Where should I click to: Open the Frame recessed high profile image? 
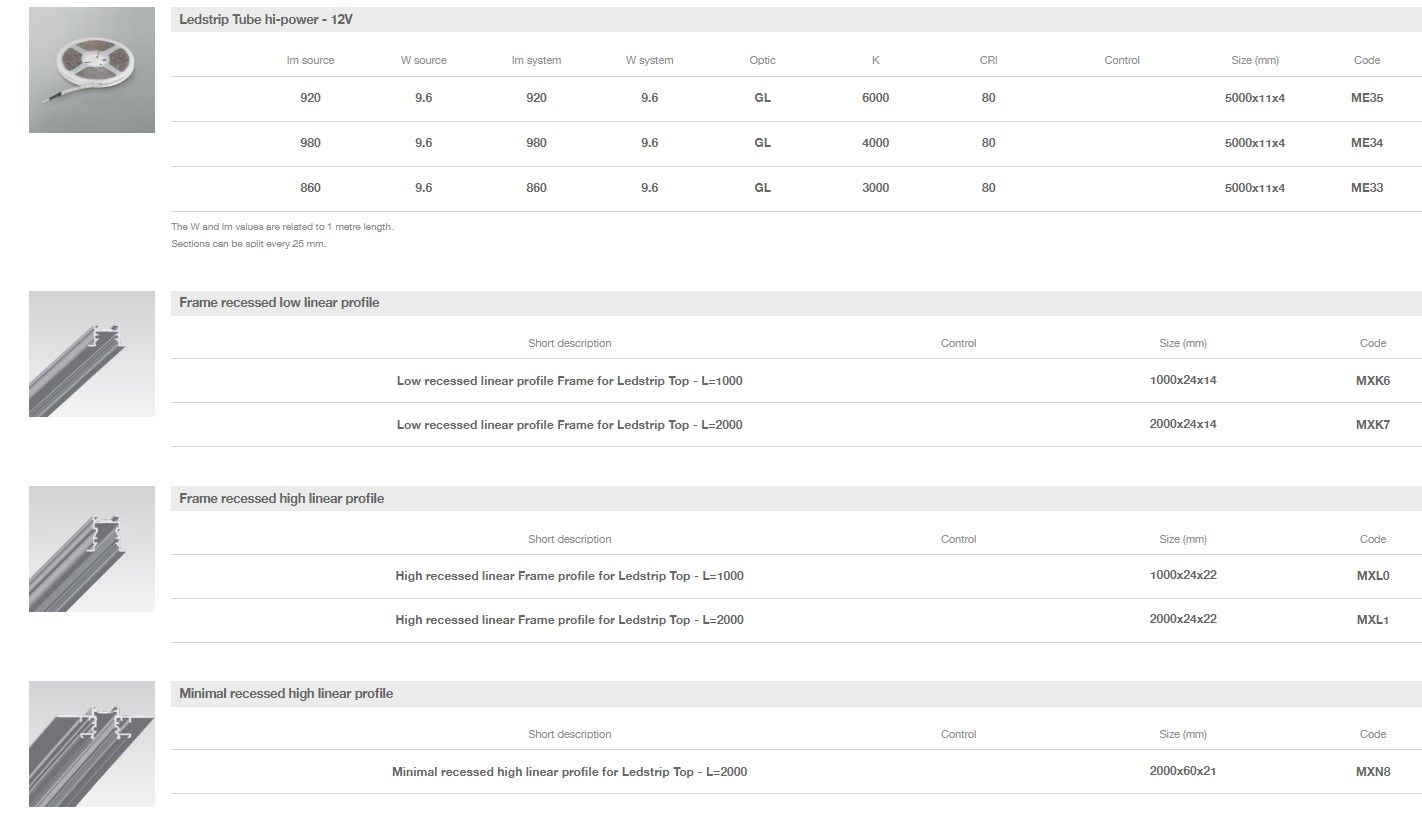coord(92,549)
